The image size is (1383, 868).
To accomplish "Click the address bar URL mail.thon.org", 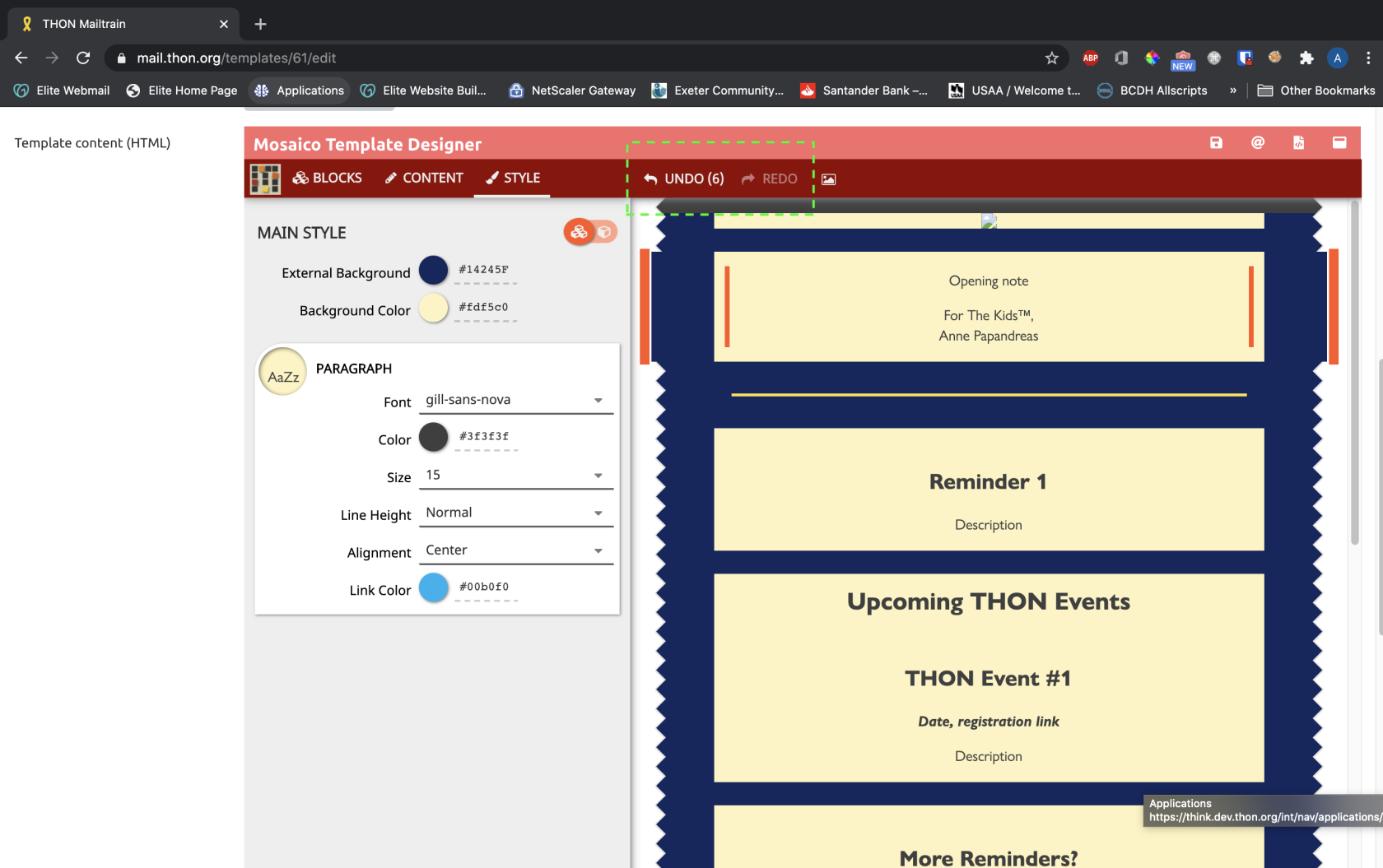I will [x=236, y=58].
